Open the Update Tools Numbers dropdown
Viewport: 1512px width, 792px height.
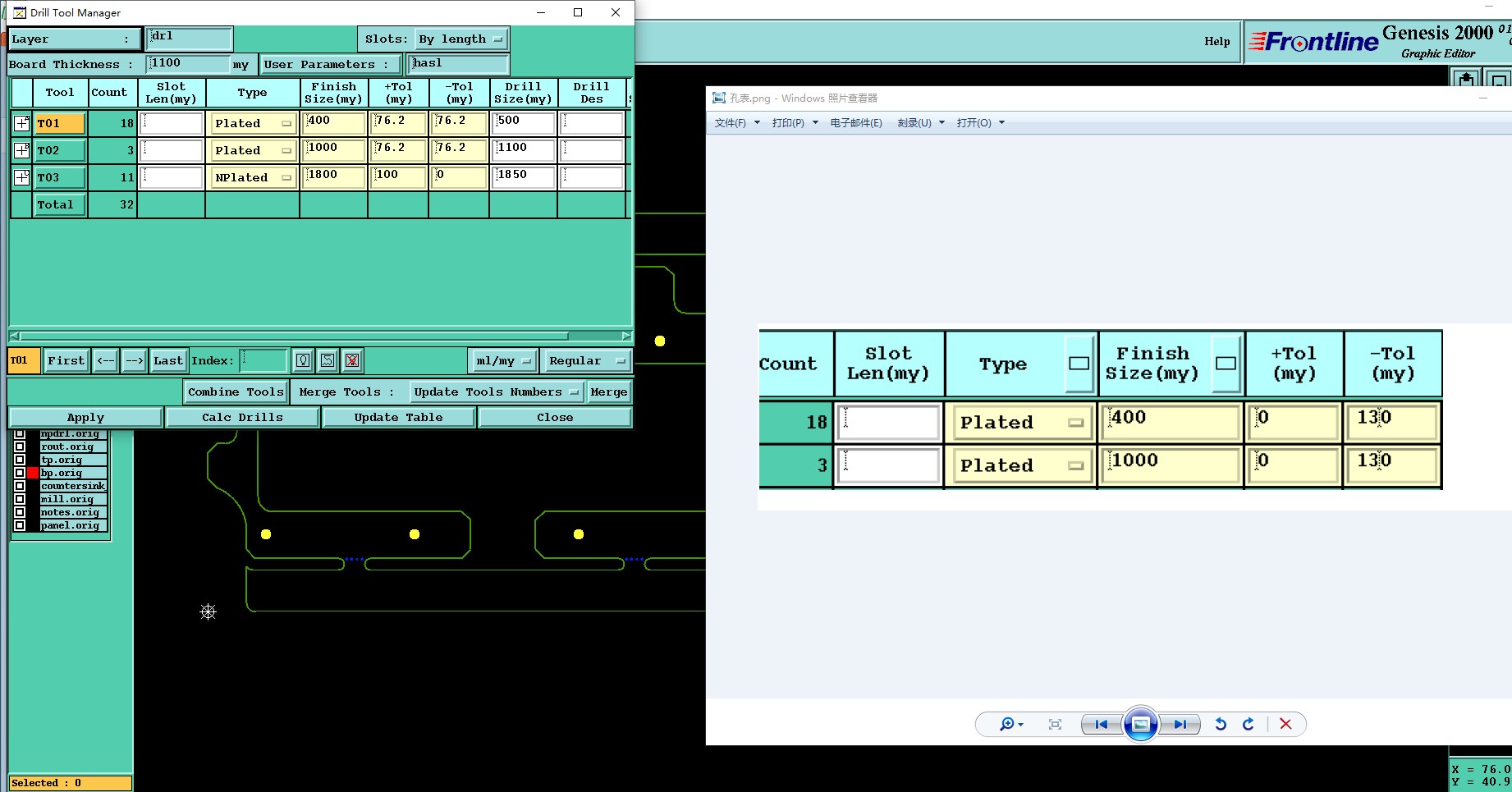(x=497, y=391)
